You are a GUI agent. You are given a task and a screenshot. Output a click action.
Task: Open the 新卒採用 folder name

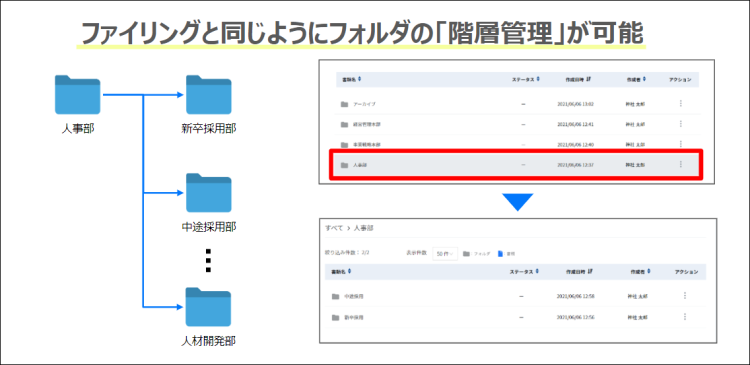coord(354,318)
